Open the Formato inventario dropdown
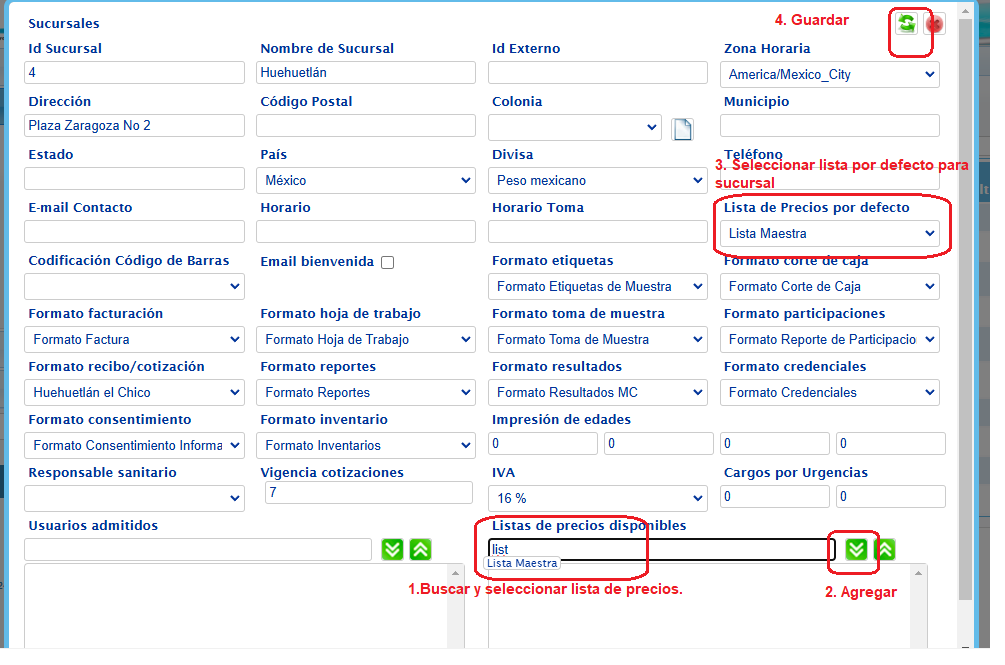1005x665 pixels. tap(365, 445)
